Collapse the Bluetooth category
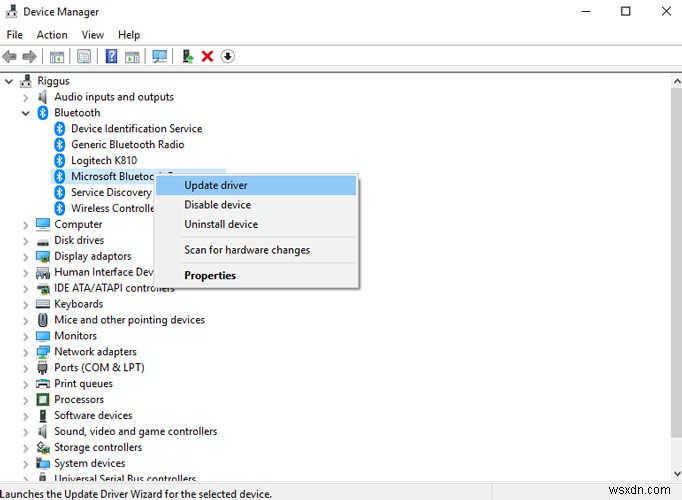This screenshot has height=500, width=682. [26, 113]
